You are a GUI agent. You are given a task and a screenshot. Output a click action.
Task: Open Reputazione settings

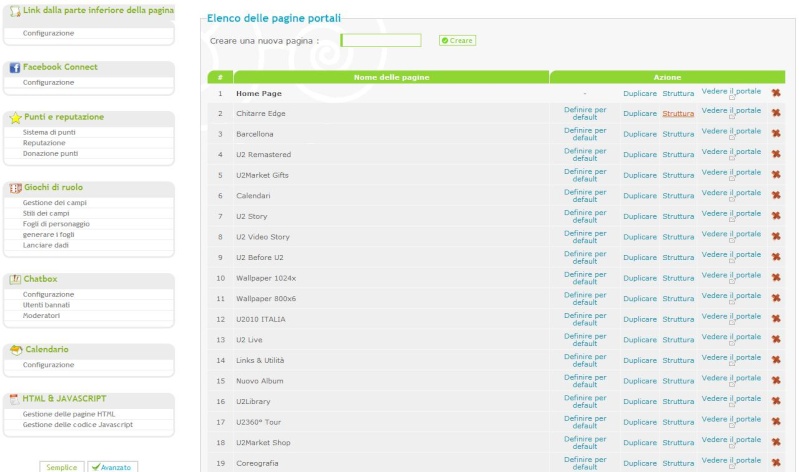click(44, 143)
